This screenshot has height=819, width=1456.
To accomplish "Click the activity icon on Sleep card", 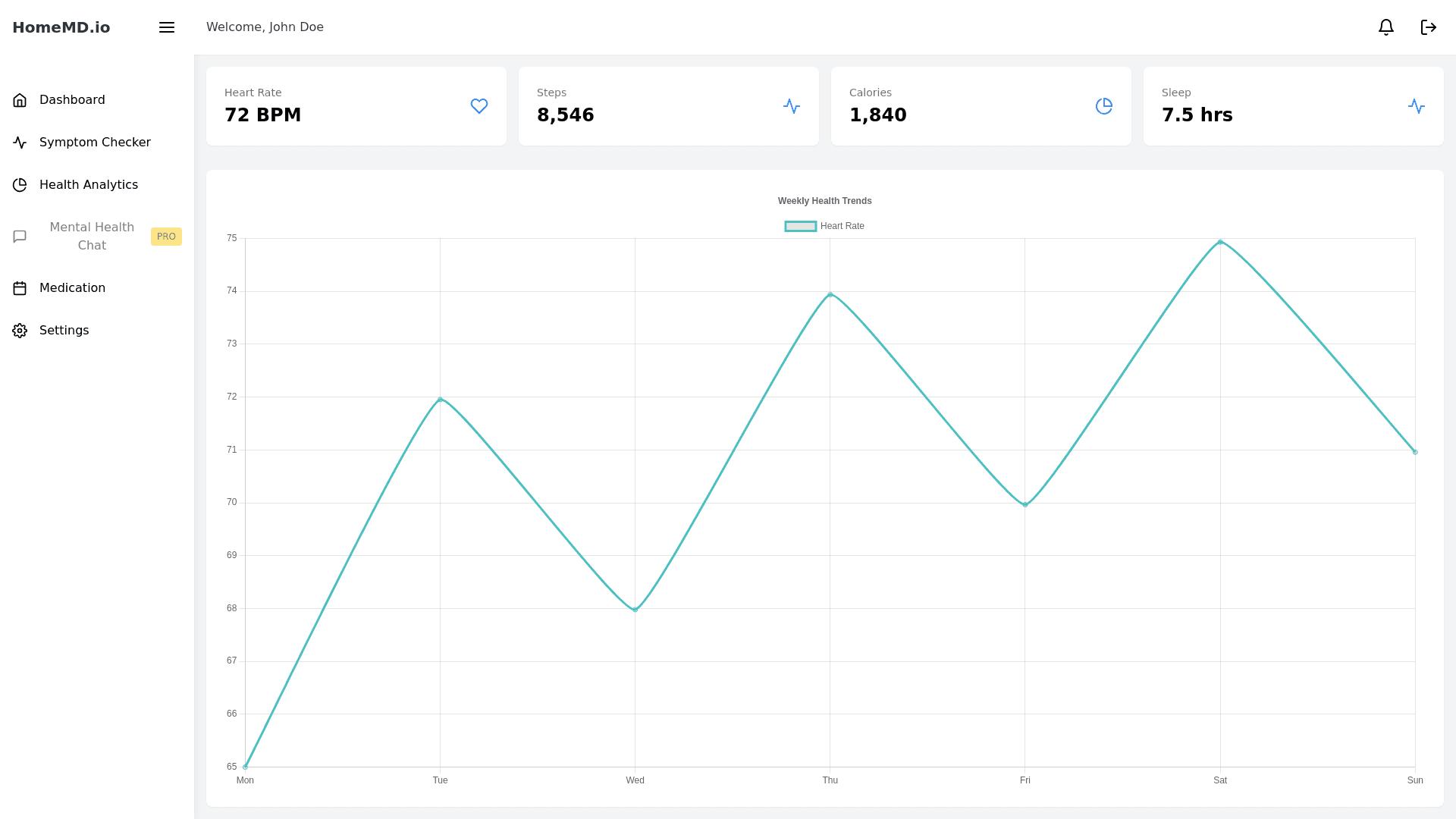I will coord(1416,106).
